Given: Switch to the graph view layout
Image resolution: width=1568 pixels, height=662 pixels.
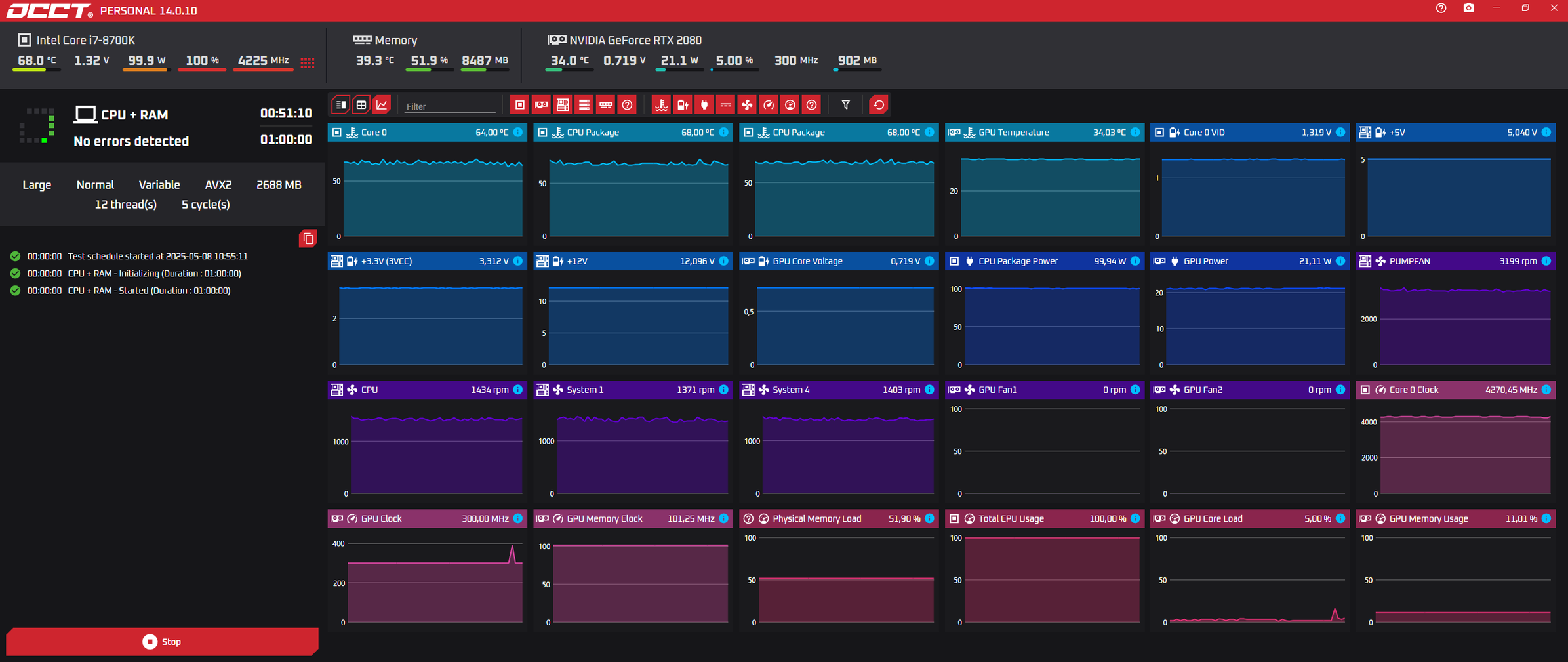Looking at the screenshot, I should point(382,105).
